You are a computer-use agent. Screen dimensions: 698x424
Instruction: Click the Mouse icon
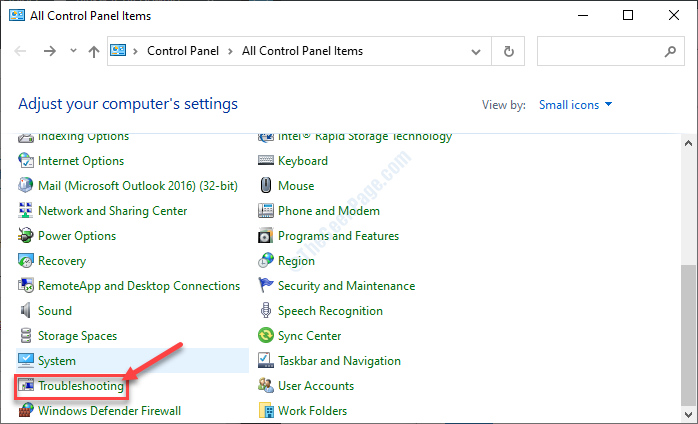[x=266, y=185]
